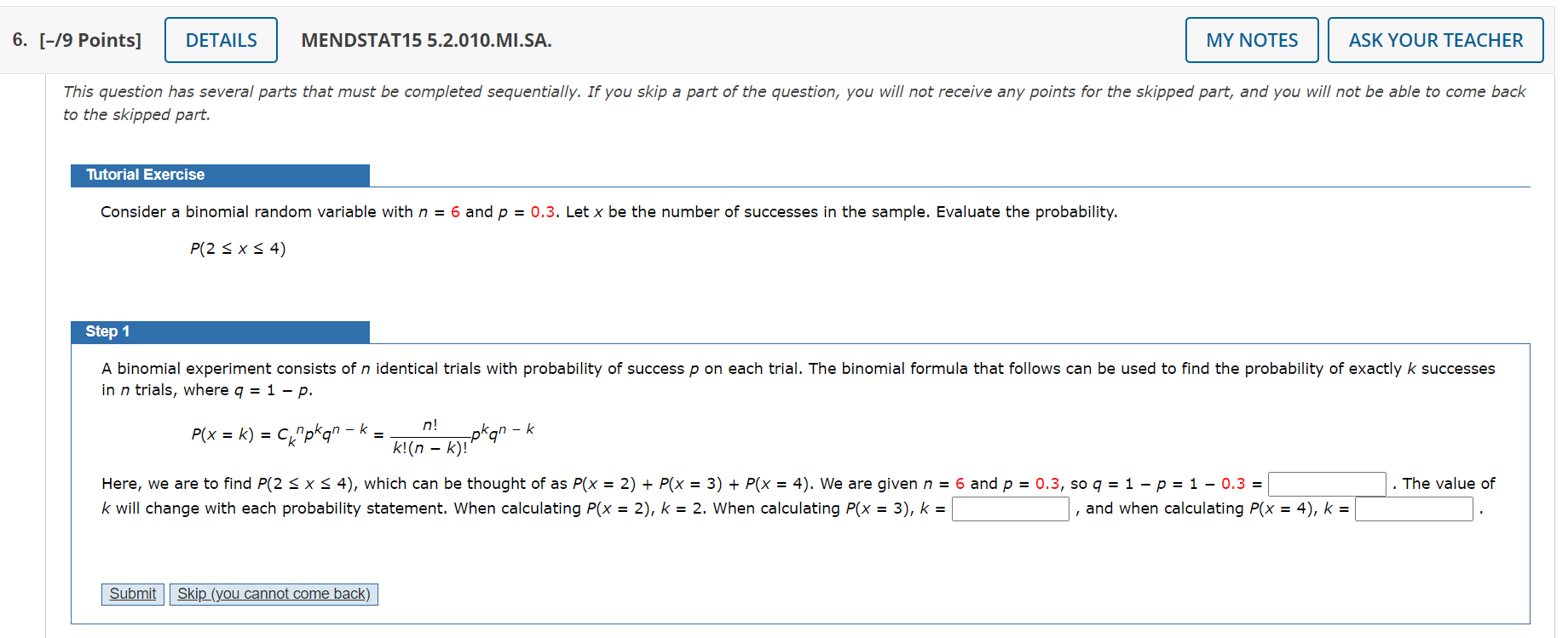The image size is (1568, 638).
Task: Submit the Step 1 answers
Action: click(x=132, y=594)
